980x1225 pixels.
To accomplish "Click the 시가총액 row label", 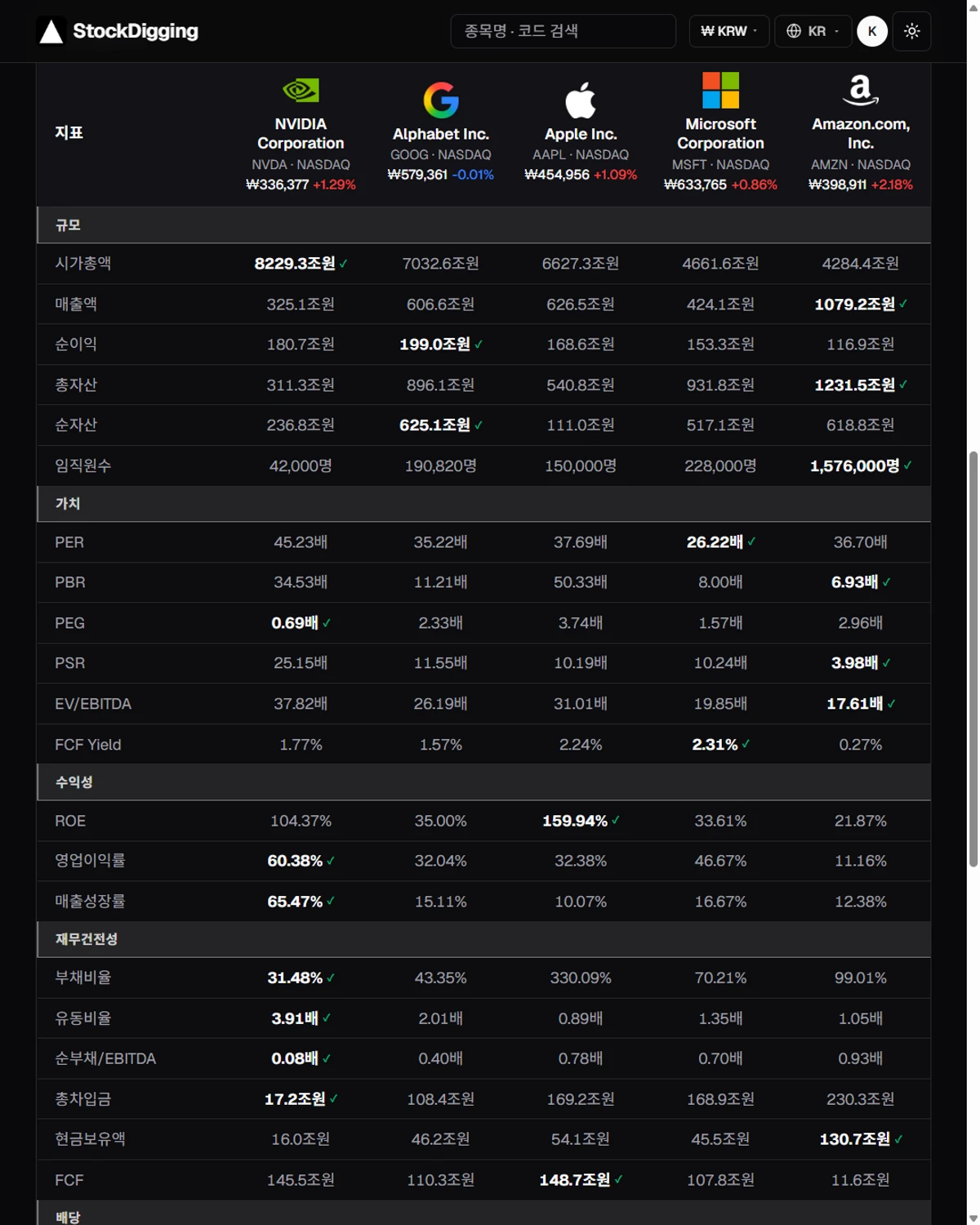I will pyautogui.click(x=83, y=263).
